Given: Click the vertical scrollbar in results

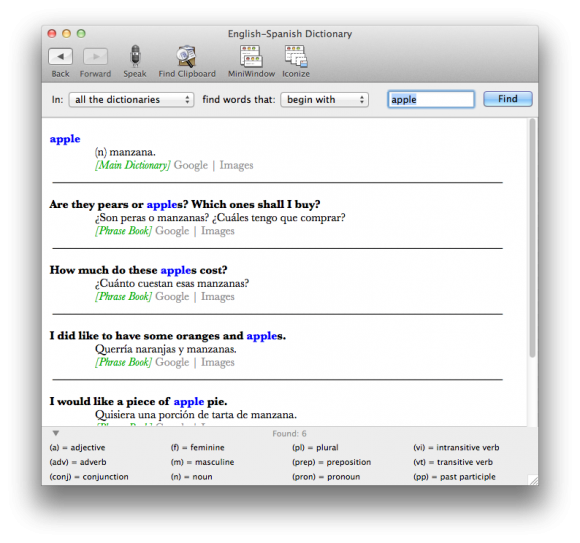Looking at the screenshot, I should click(532, 238).
